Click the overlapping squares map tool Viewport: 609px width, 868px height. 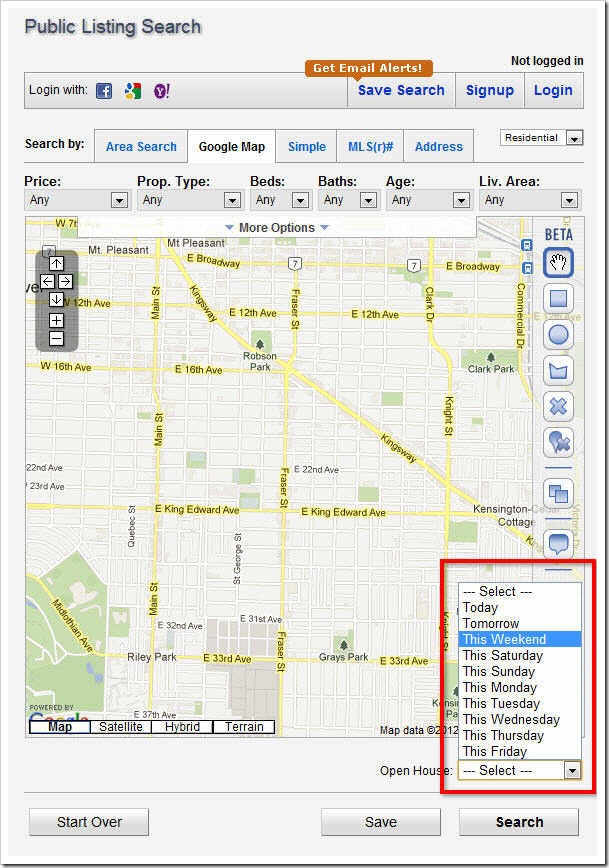click(558, 493)
